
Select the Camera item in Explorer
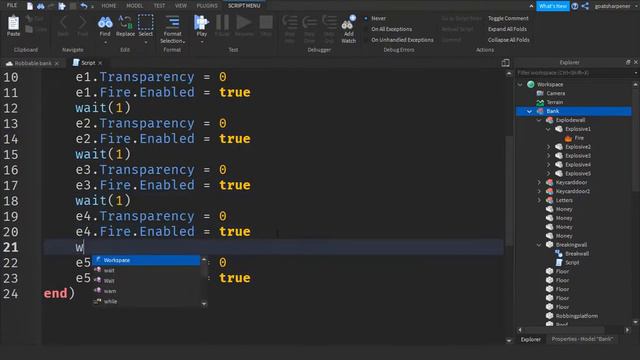[x=556, y=93]
